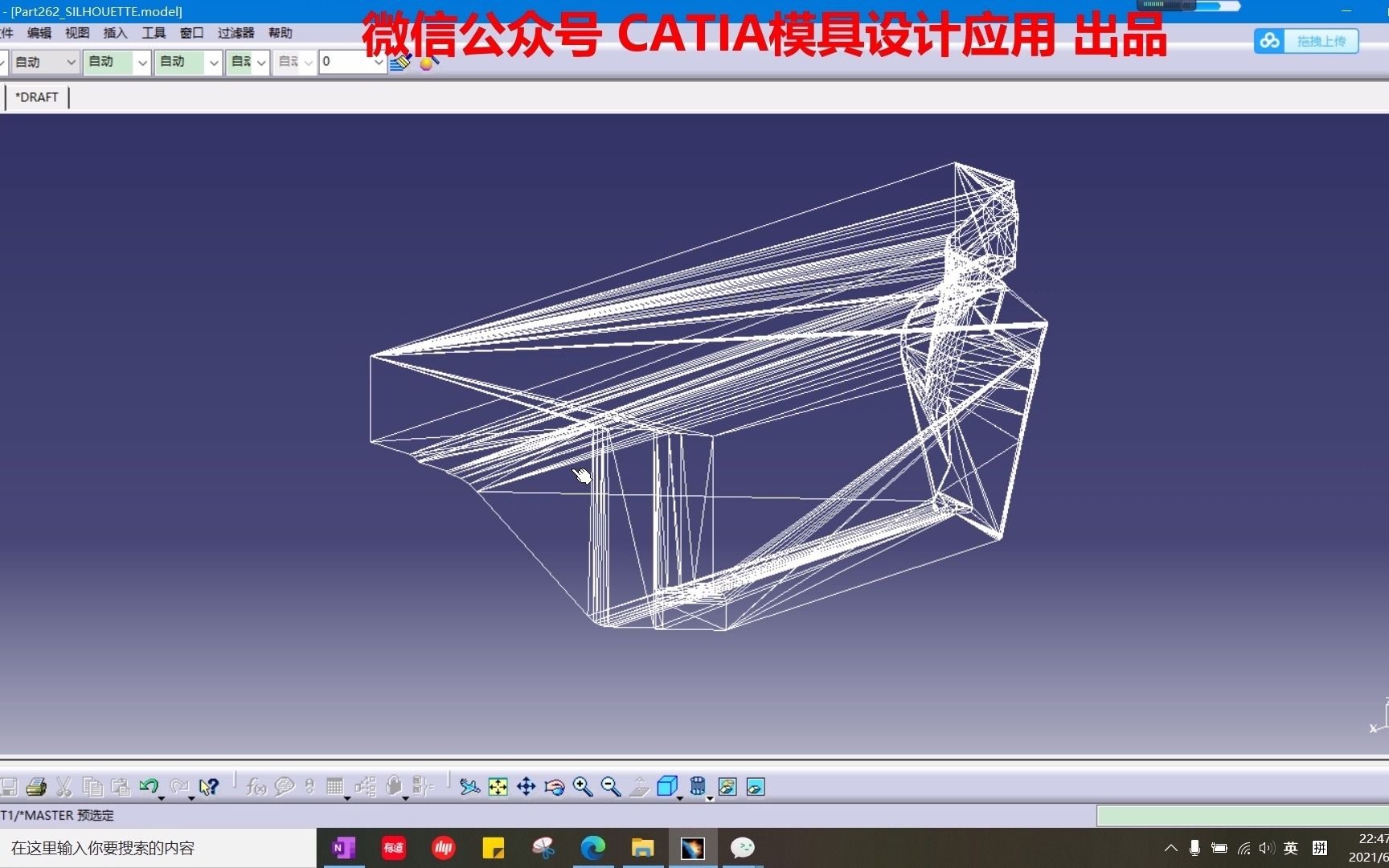
Task: Toggle Swap Visible Space icon
Action: [756, 787]
